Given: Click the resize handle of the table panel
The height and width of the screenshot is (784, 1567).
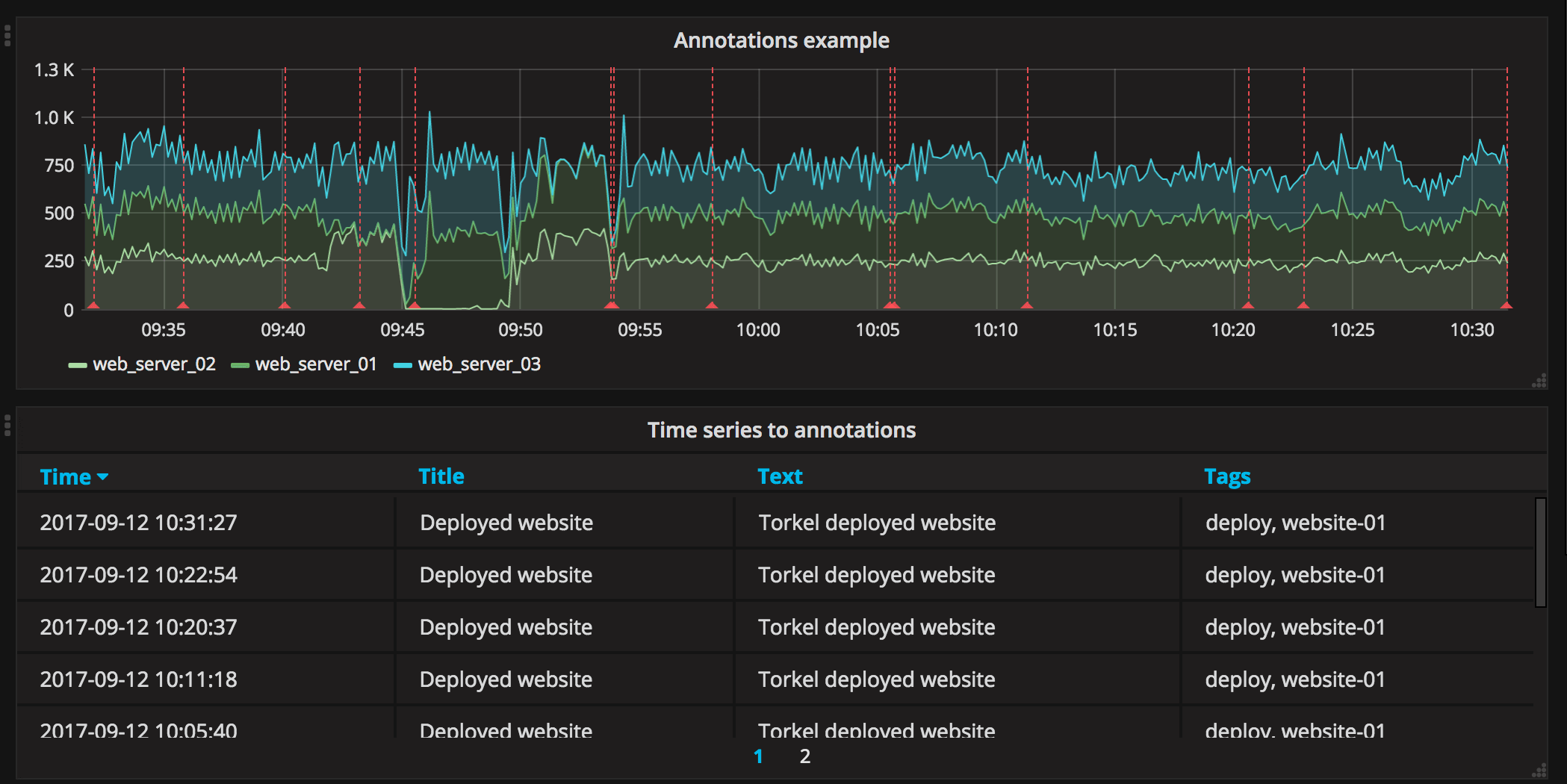Looking at the screenshot, I should click(x=1539, y=771).
